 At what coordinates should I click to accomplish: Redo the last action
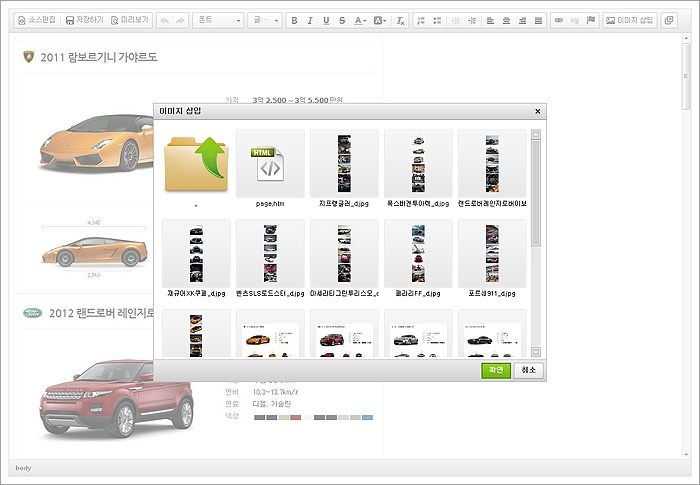pos(180,21)
